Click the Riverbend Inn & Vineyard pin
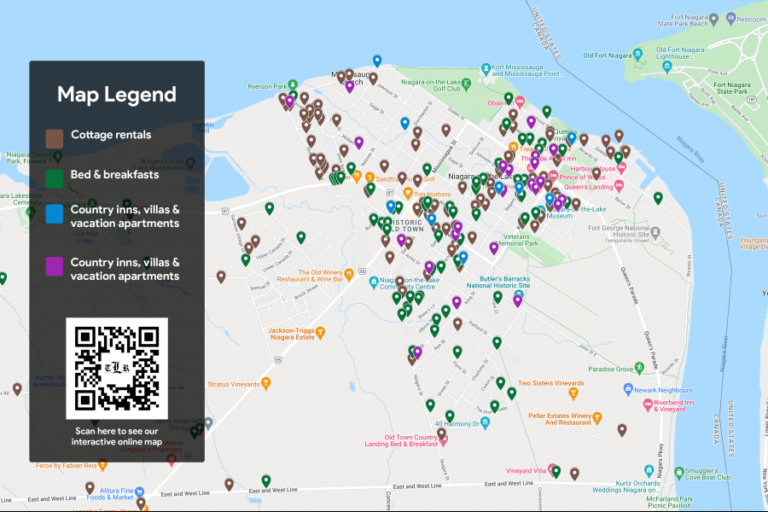This screenshot has width=768, height=512. [x=648, y=405]
